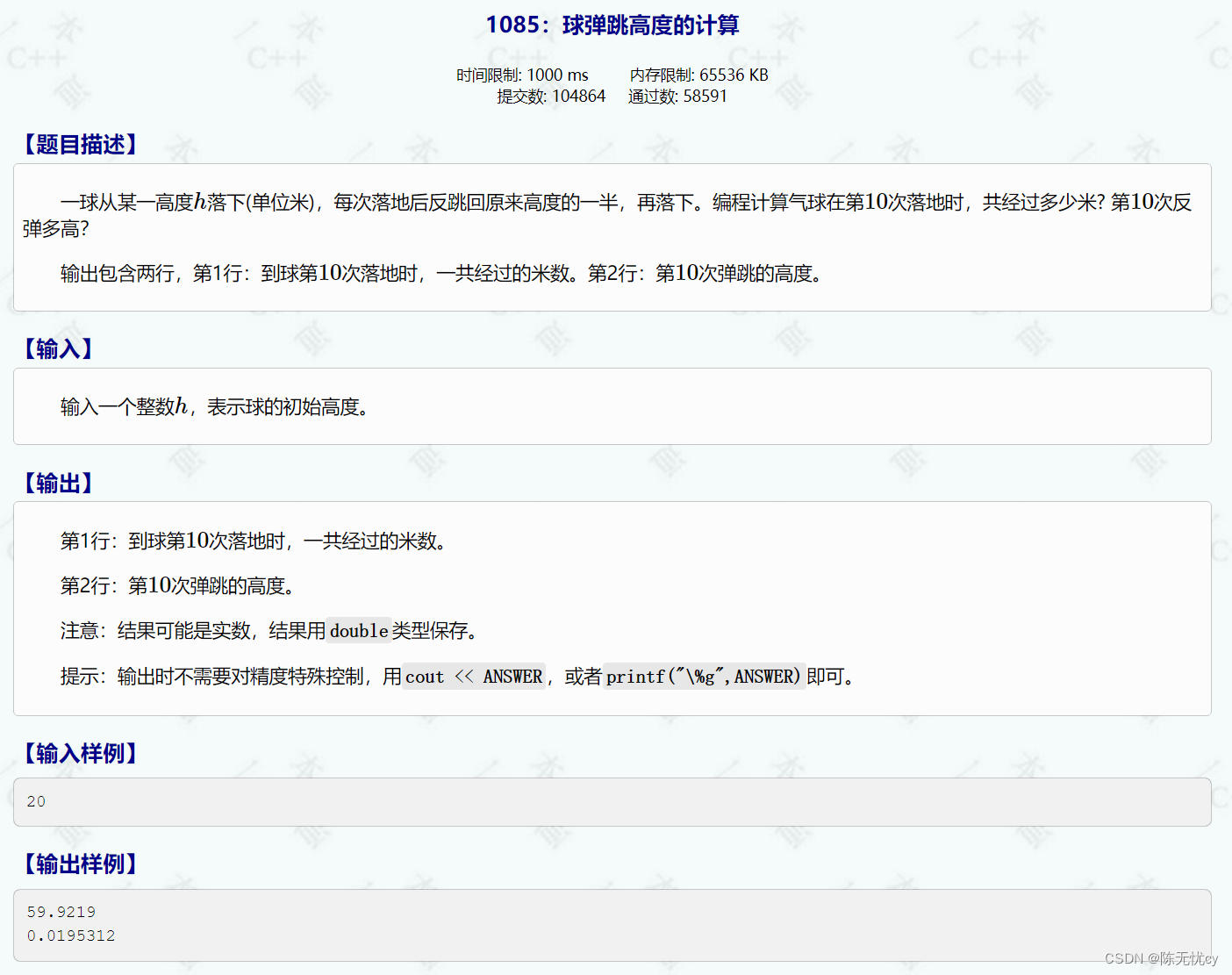Screen dimensions: 1232x975
Task: Click the sample input value '20'
Action: (36, 801)
